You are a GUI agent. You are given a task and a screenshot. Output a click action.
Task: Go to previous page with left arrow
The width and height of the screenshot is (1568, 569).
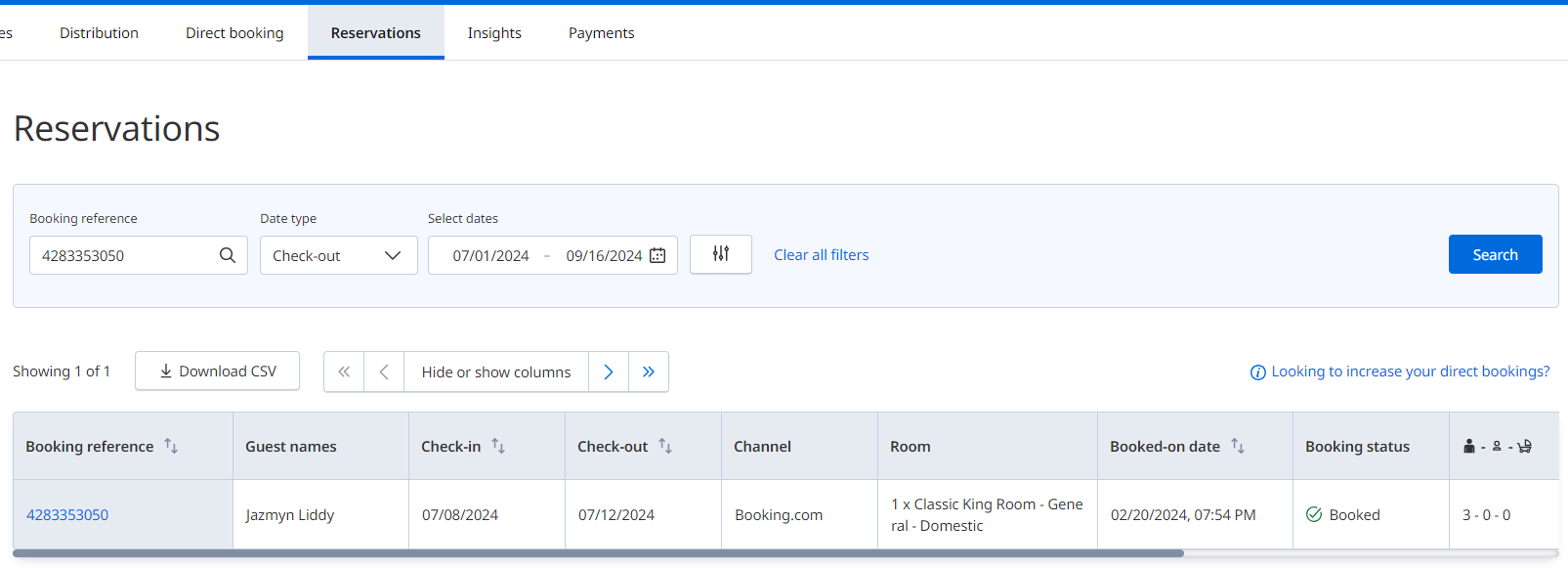(384, 372)
